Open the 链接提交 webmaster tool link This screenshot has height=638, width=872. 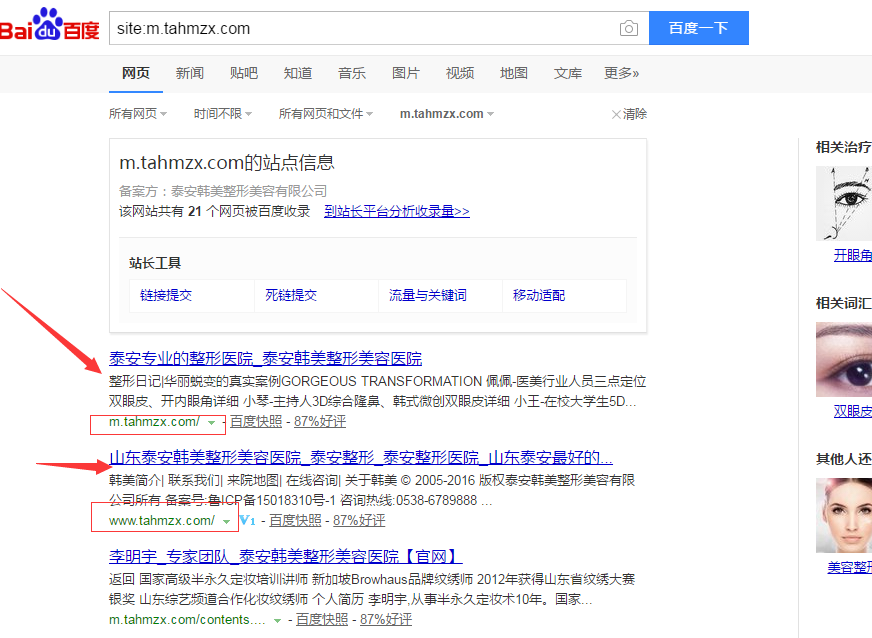click(166, 295)
